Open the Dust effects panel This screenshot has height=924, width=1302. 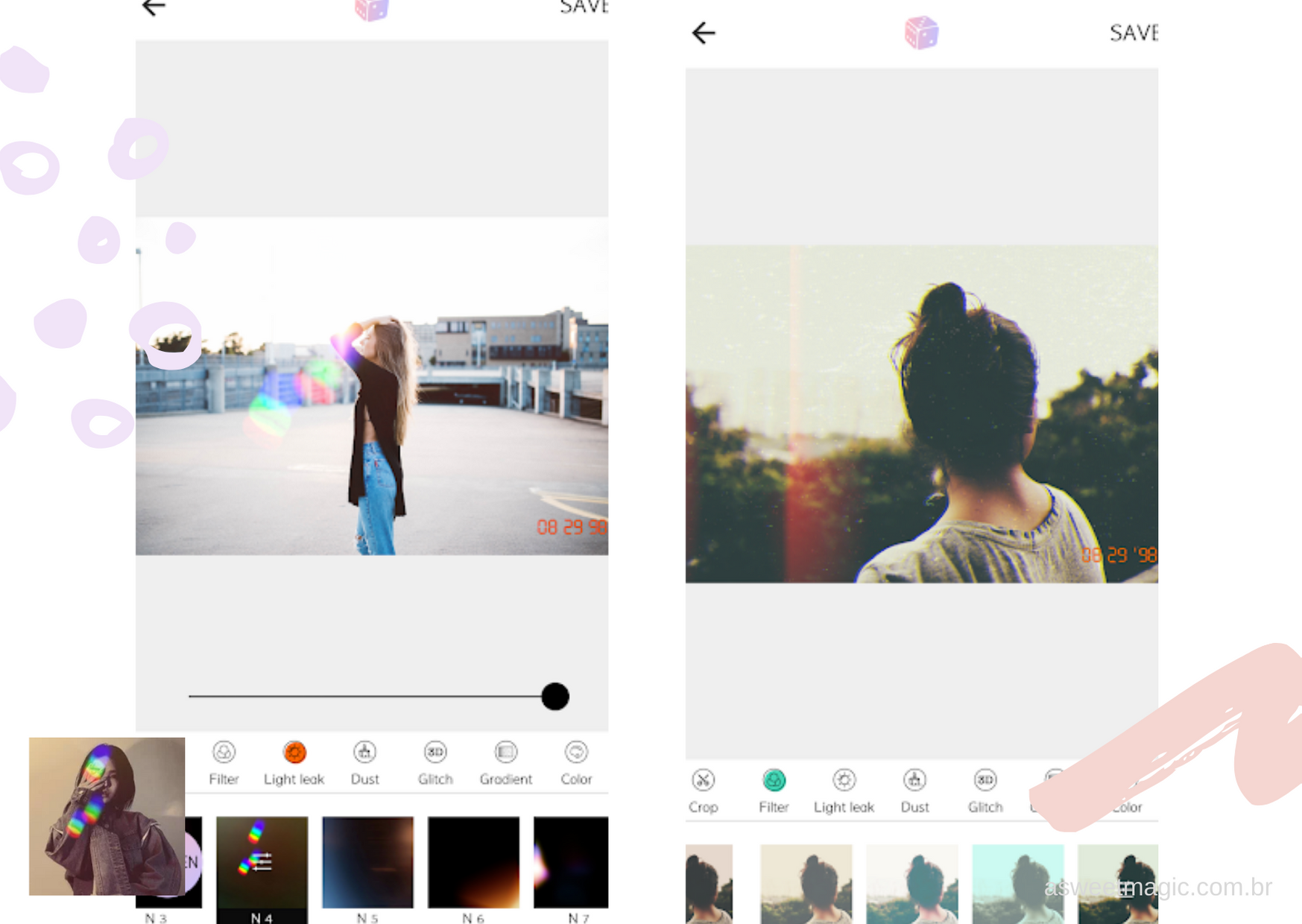click(364, 762)
